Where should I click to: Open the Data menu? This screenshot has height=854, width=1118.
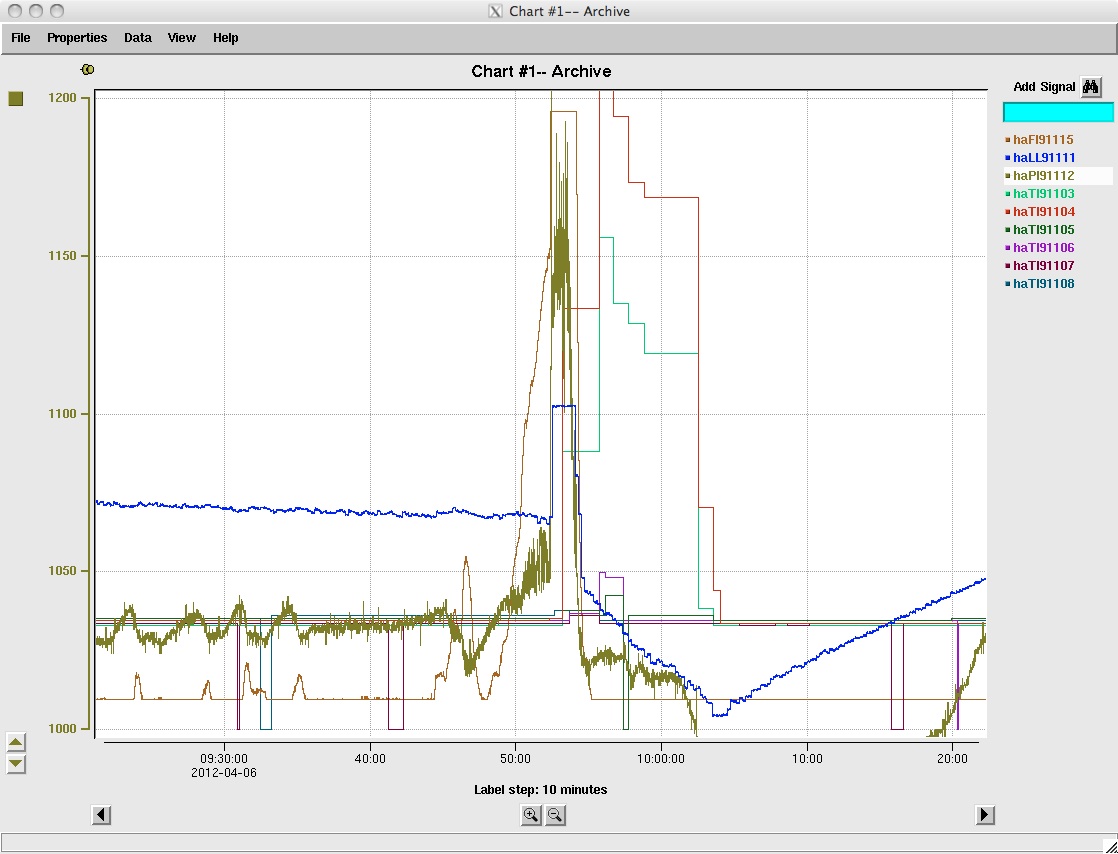tap(138, 38)
